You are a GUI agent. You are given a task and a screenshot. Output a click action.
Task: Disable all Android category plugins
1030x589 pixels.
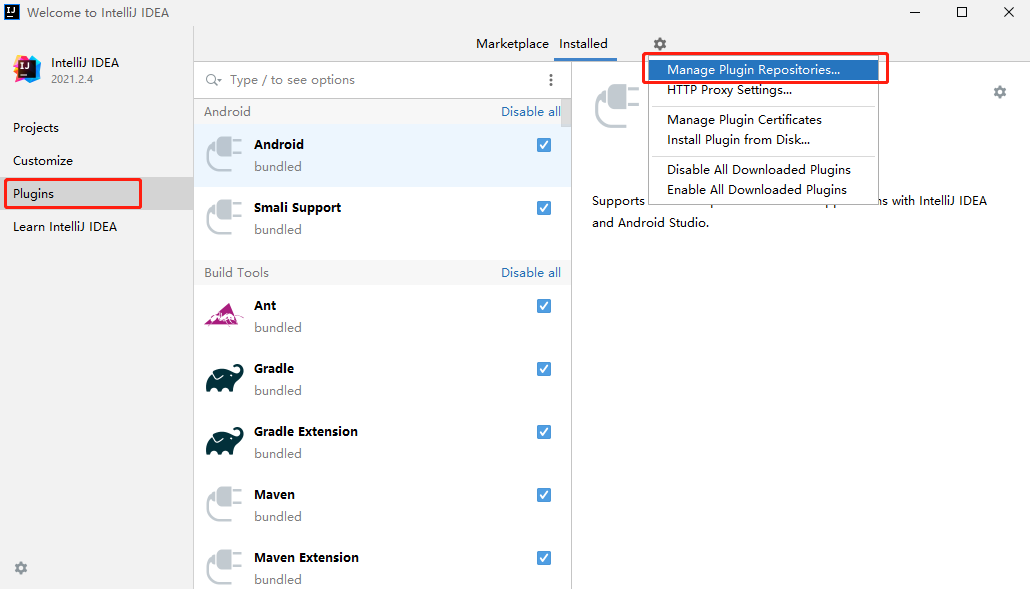click(x=531, y=112)
